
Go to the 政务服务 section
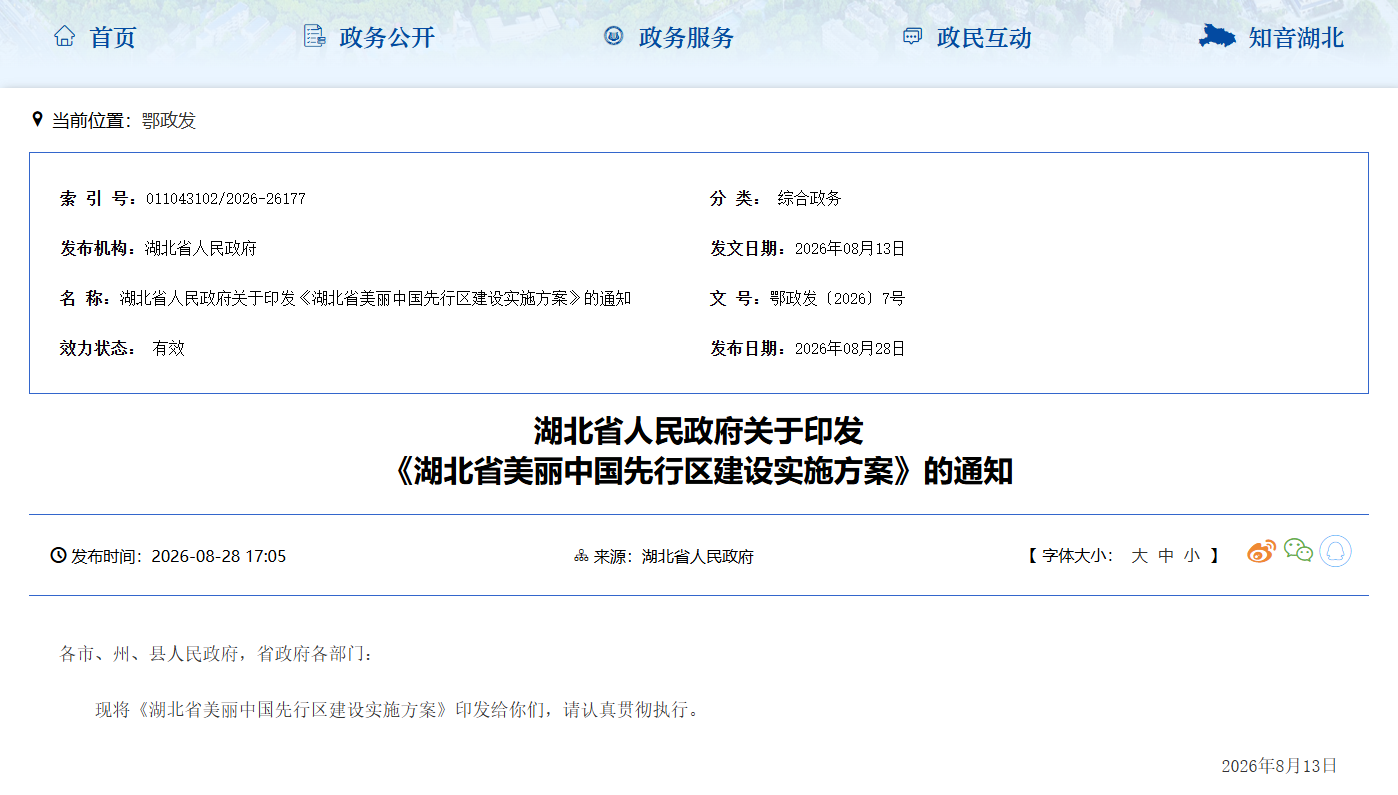686,38
